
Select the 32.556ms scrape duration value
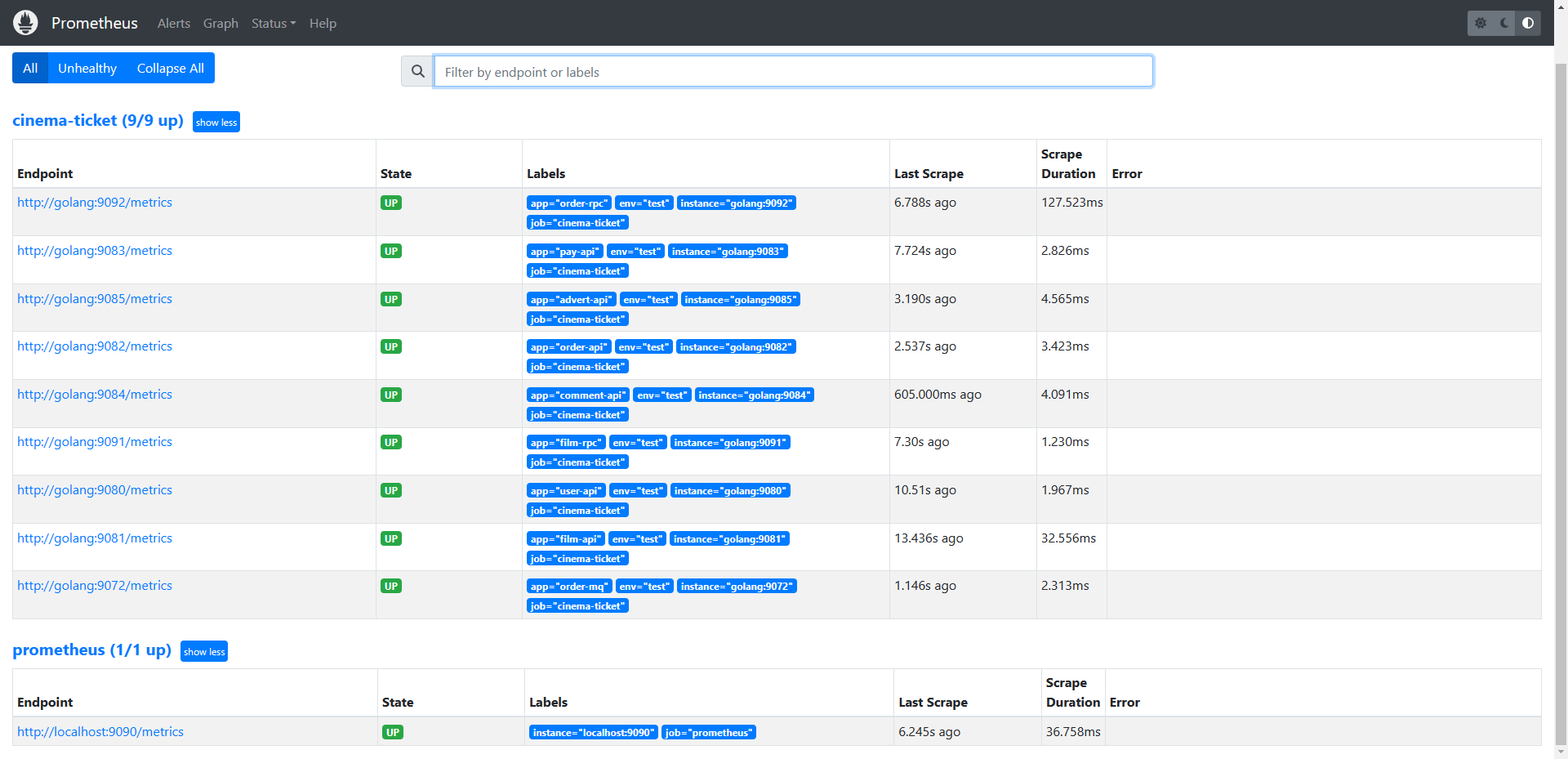[1068, 538]
